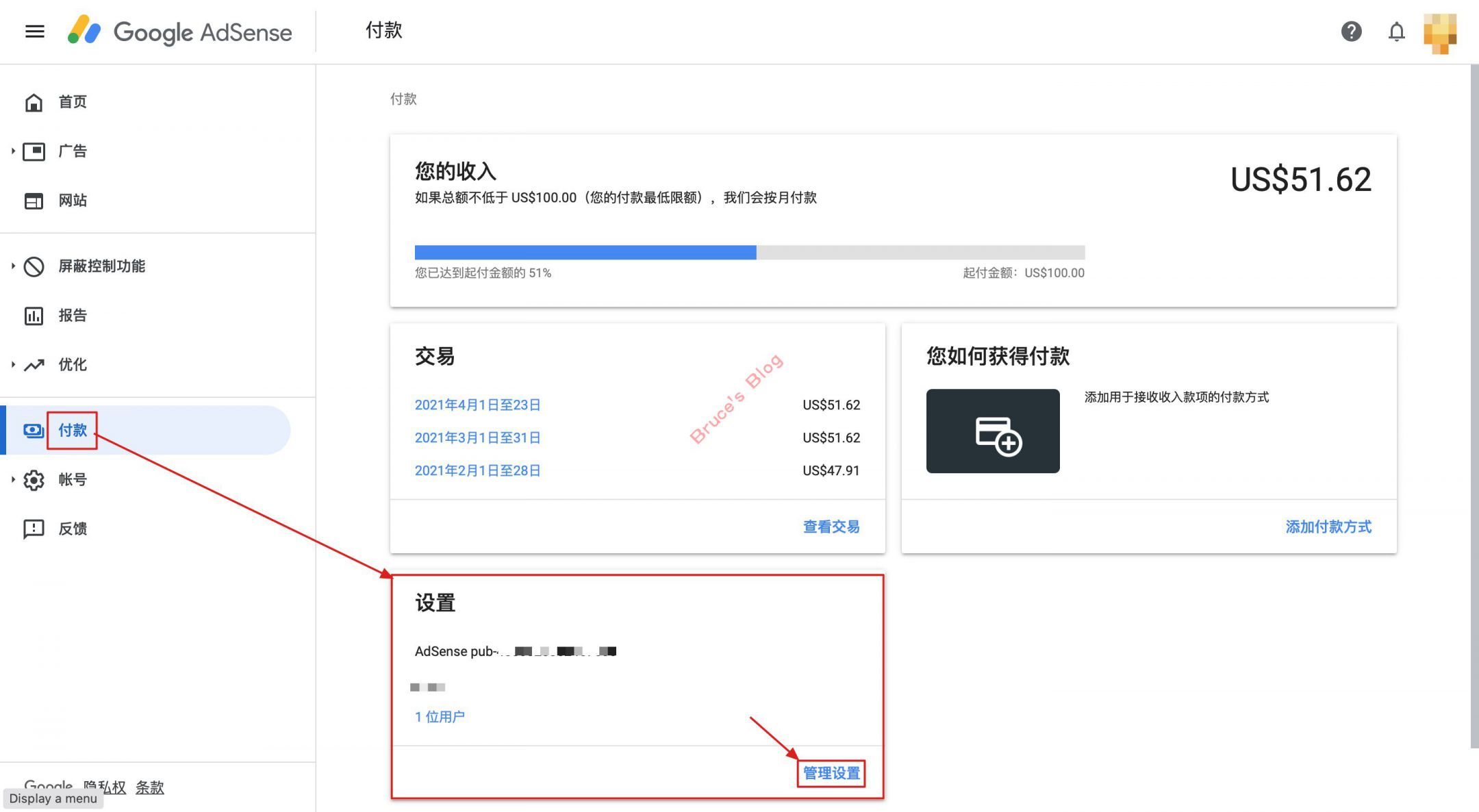Open 广告 in the sidebar
This screenshot has width=1479, height=812.
point(73,151)
